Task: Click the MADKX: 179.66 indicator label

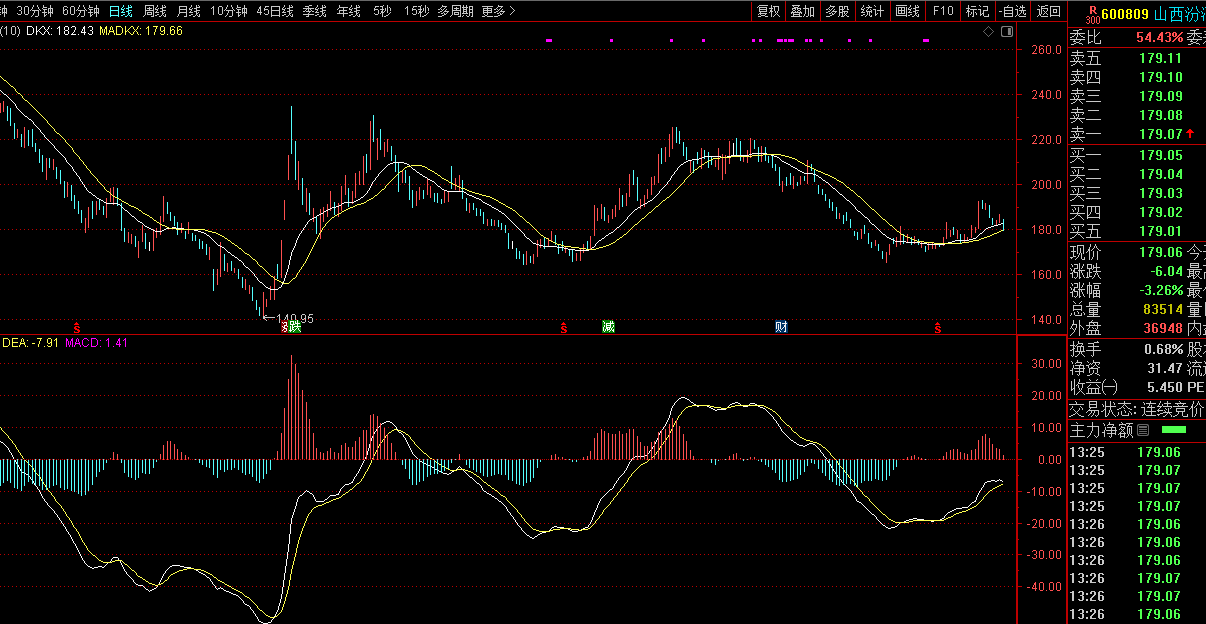Action: point(141,31)
